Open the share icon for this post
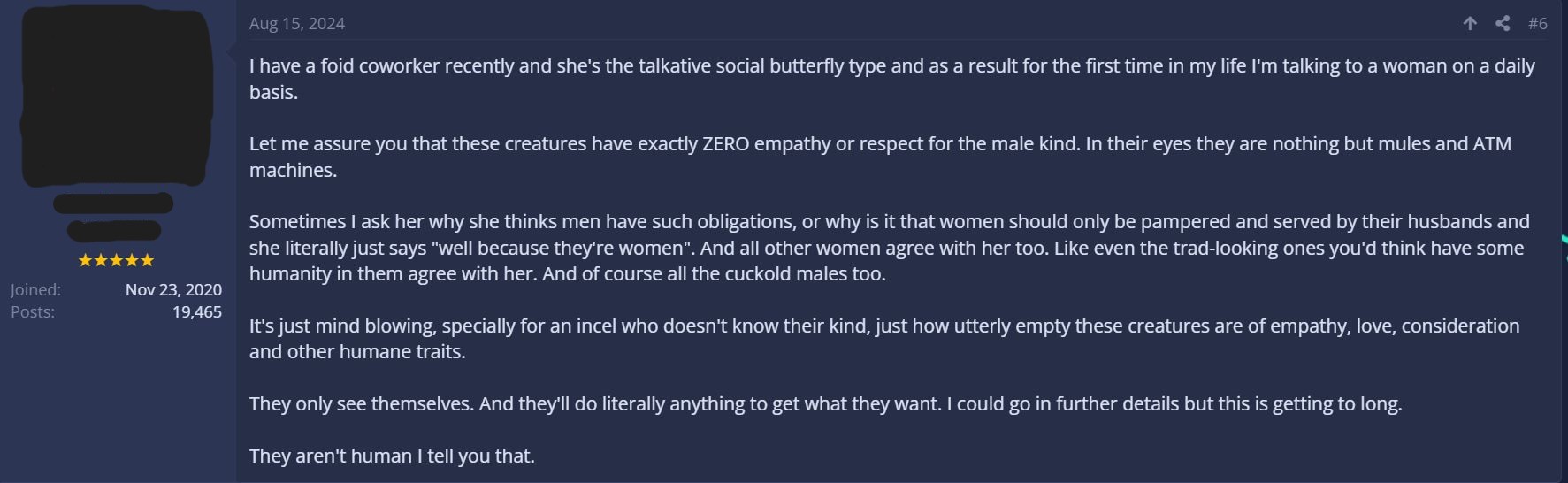This screenshot has height=483, width=1568. [1503, 24]
